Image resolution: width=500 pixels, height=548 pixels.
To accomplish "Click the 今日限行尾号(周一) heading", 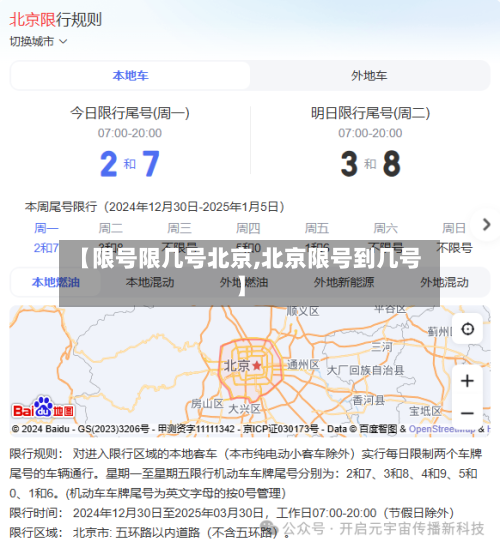I will (130, 113).
